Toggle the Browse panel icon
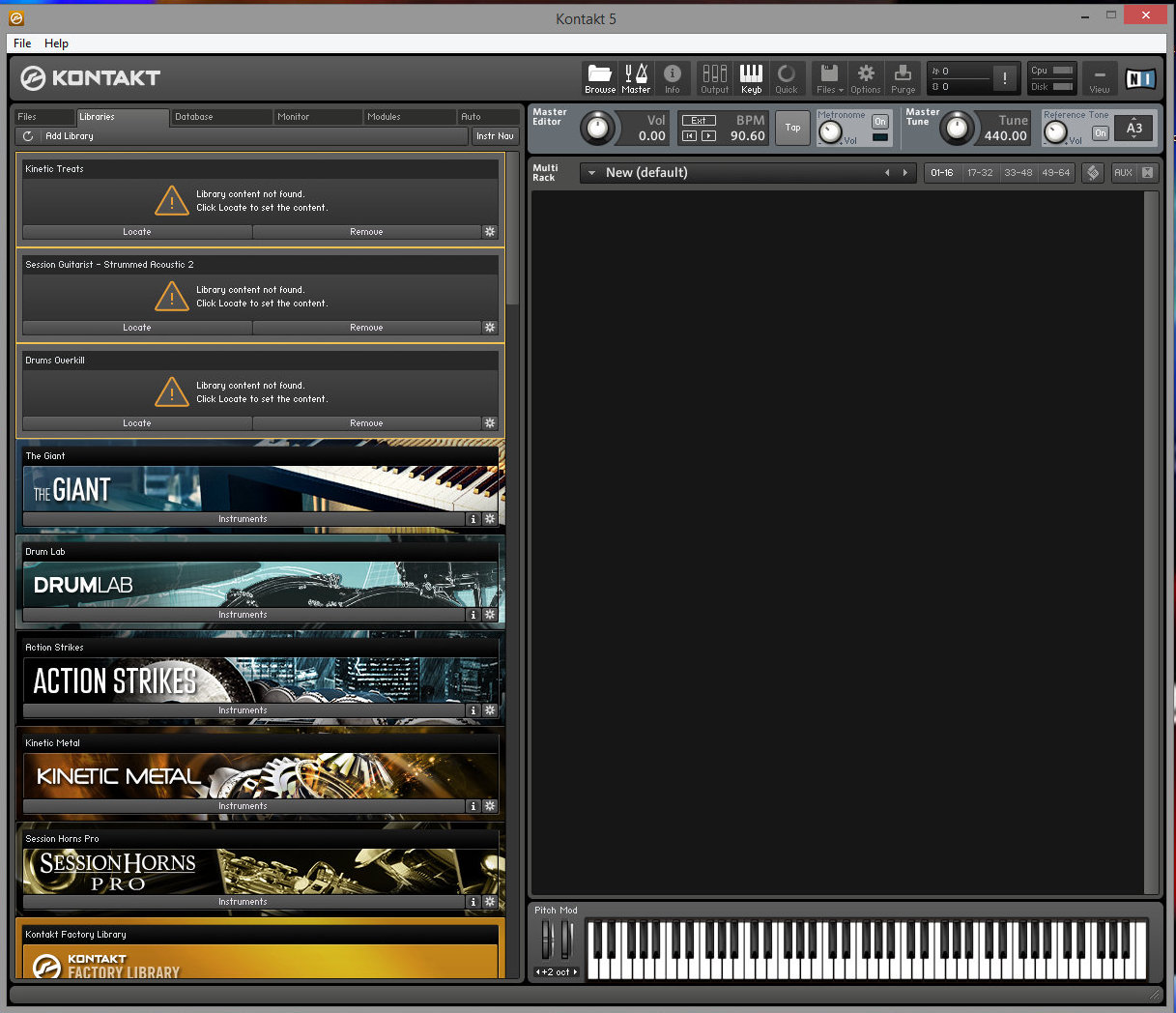Image resolution: width=1176 pixels, height=1013 pixels. (x=600, y=77)
